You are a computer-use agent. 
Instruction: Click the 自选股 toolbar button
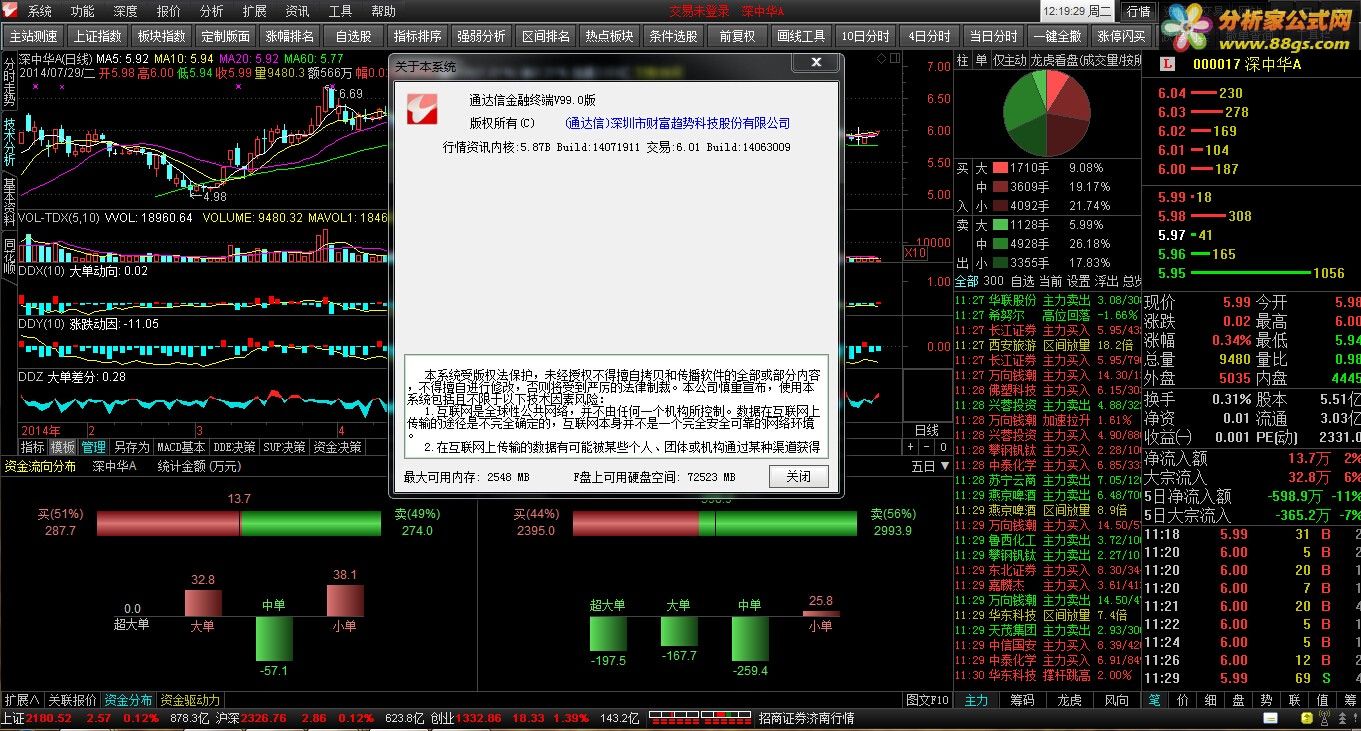354,36
